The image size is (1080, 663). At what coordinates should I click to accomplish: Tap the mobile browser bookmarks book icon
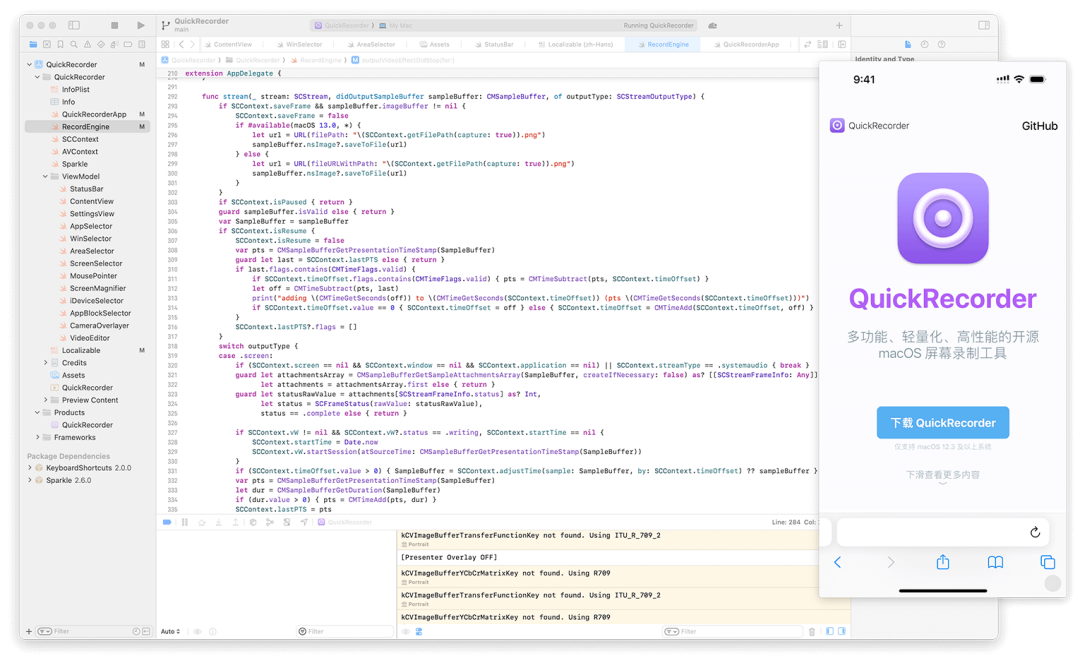pos(995,562)
